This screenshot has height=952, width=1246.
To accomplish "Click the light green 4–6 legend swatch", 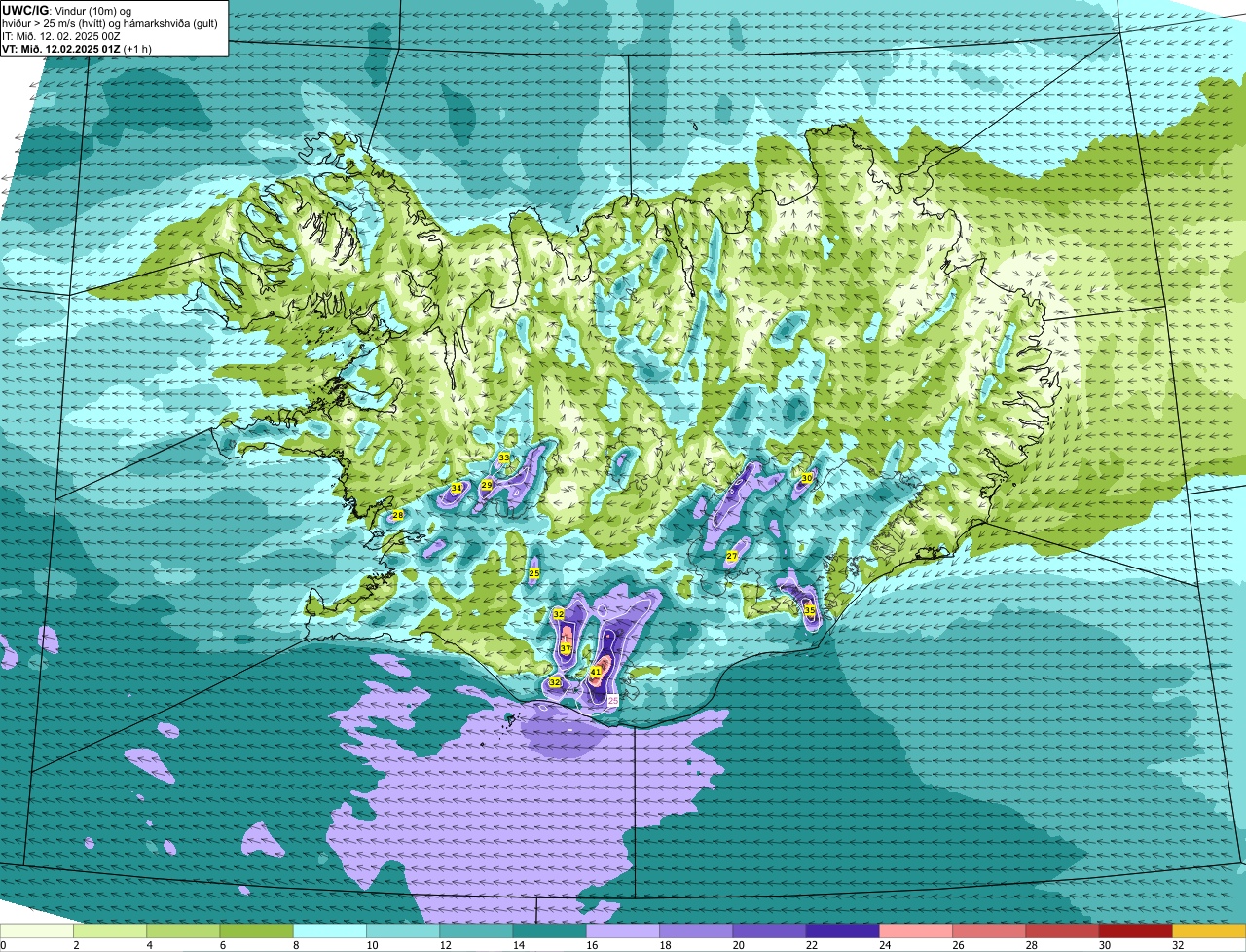I will tap(183, 932).
